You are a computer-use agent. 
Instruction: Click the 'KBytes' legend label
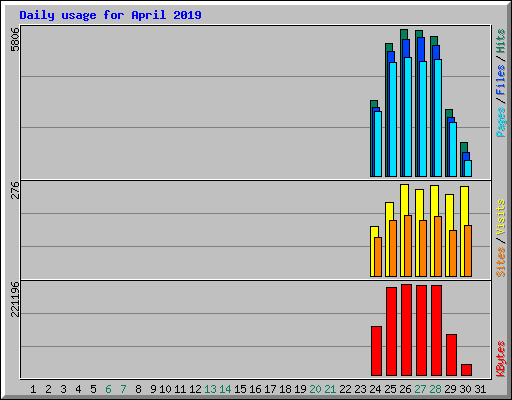(500, 359)
